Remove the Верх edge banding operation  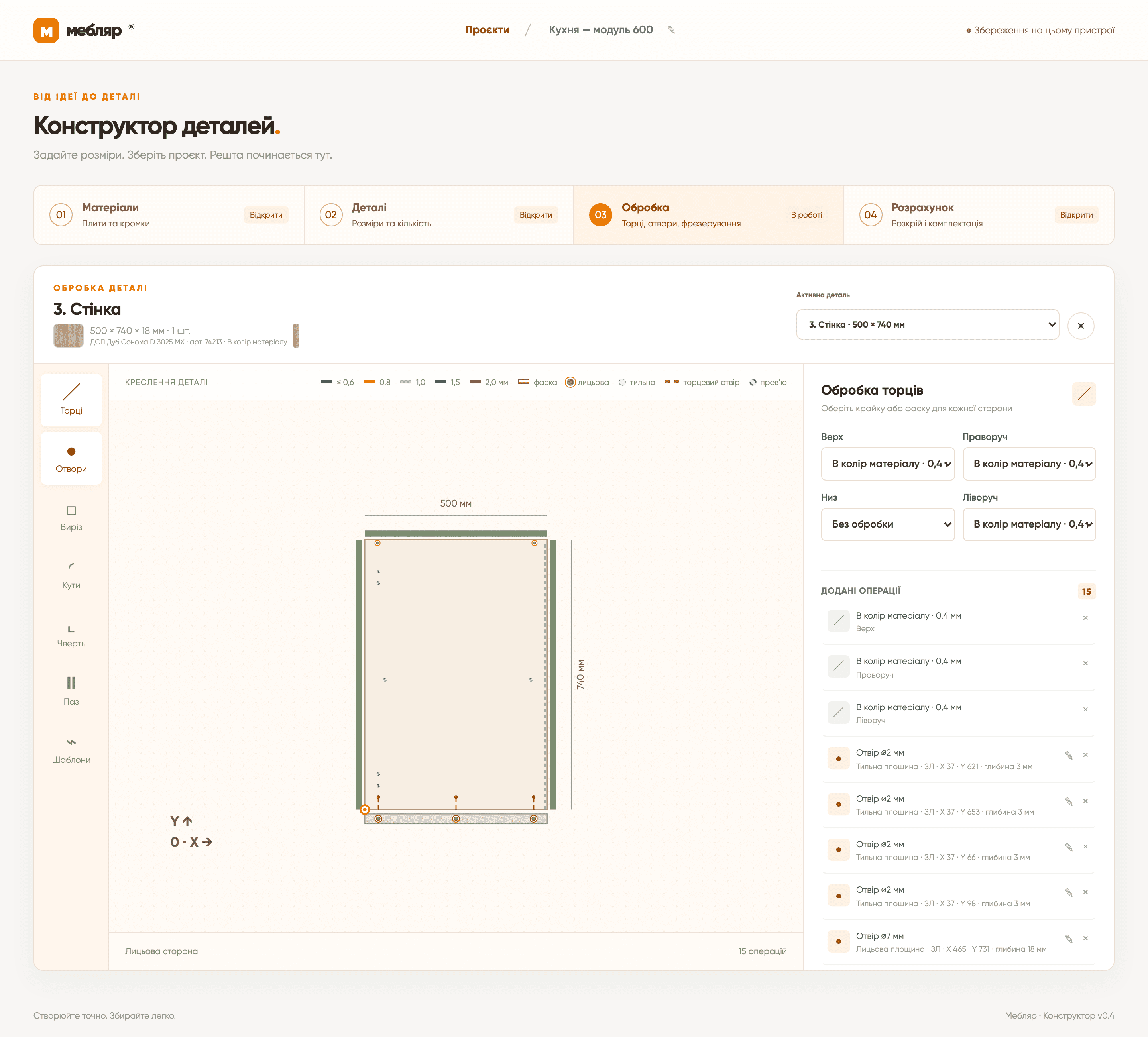pyautogui.click(x=1085, y=618)
